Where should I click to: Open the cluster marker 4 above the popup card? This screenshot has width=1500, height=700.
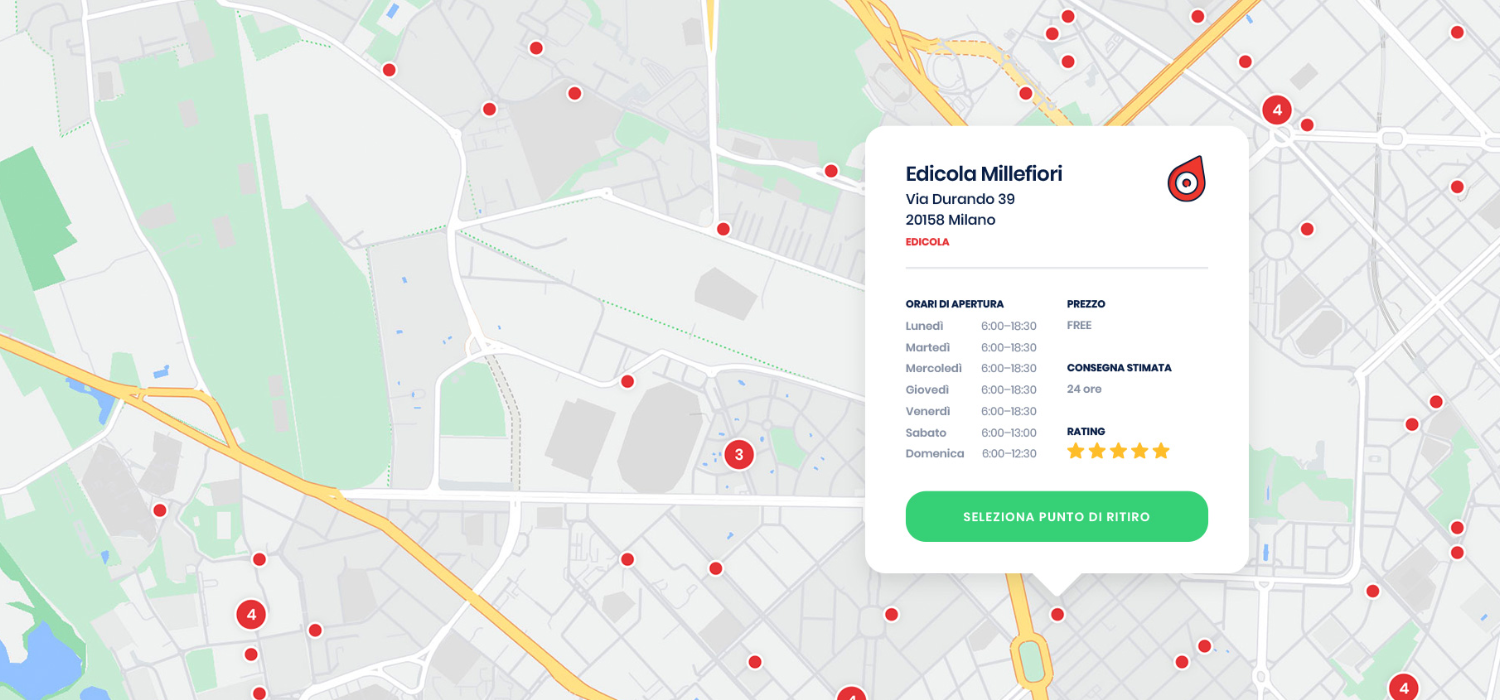pos(1276,110)
